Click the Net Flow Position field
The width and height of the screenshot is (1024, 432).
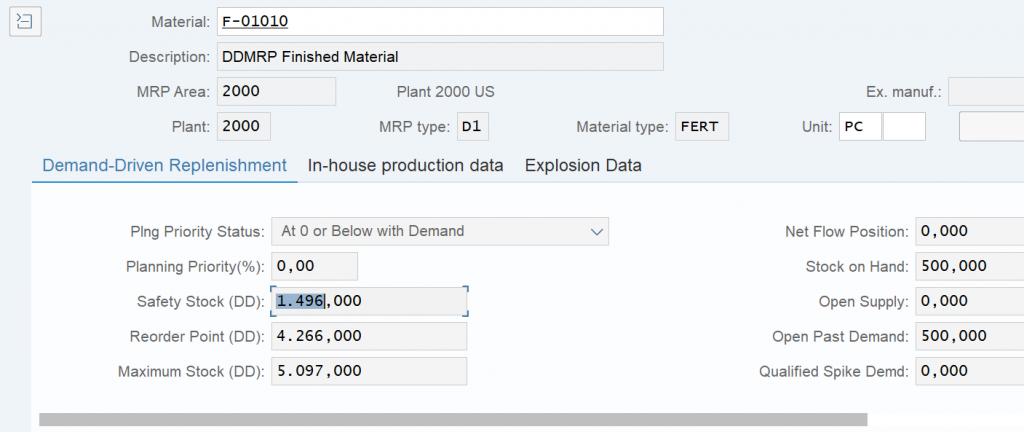click(x=970, y=231)
